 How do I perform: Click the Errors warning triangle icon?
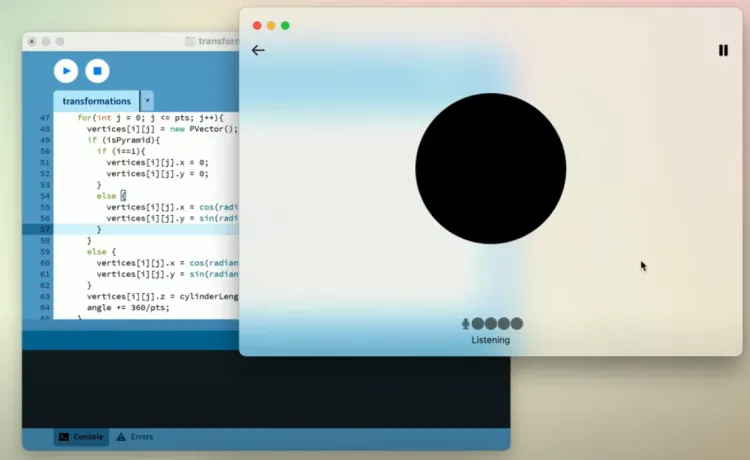[121, 437]
